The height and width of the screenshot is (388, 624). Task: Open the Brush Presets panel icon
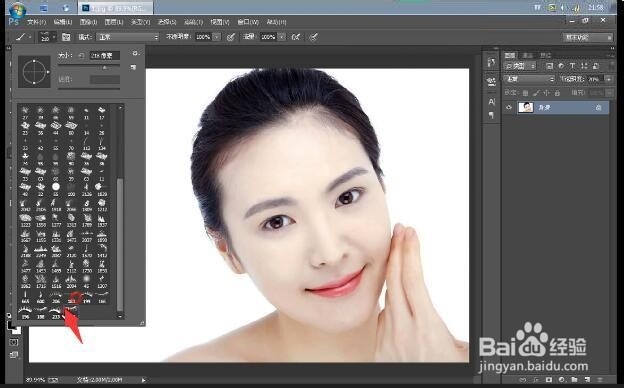click(x=491, y=82)
